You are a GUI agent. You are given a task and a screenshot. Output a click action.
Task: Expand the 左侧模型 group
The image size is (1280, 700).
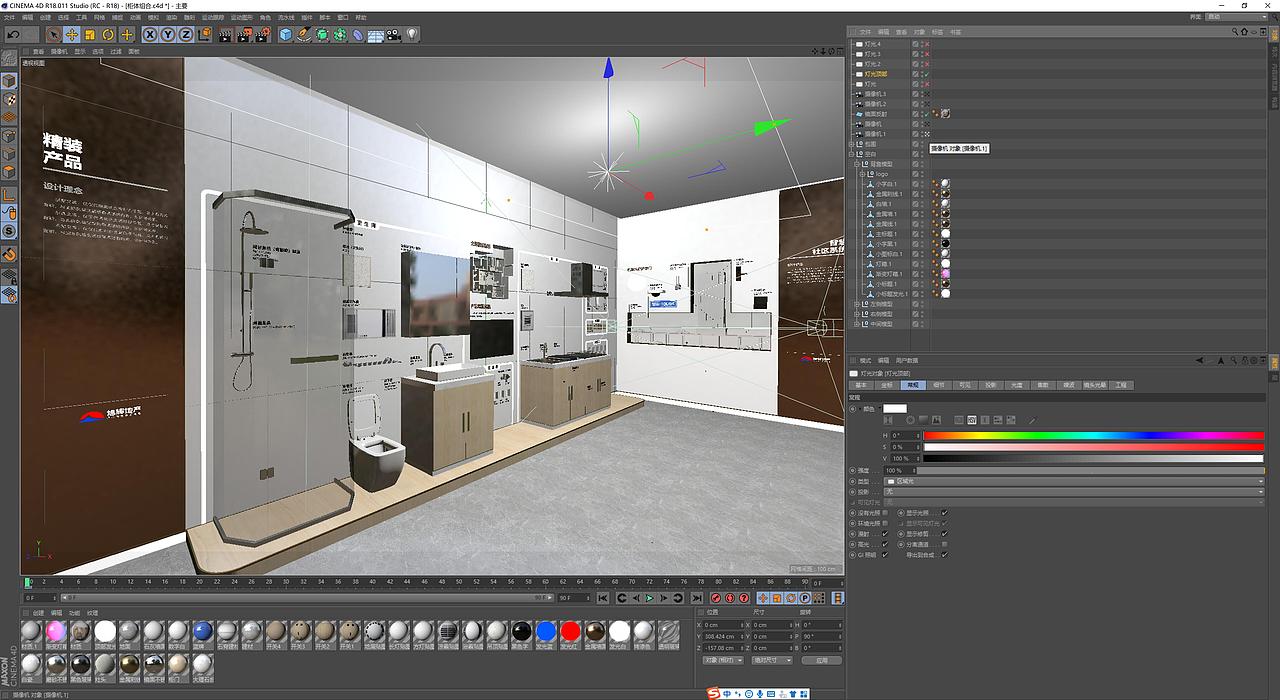pyautogui.click(x=858, y=304)
